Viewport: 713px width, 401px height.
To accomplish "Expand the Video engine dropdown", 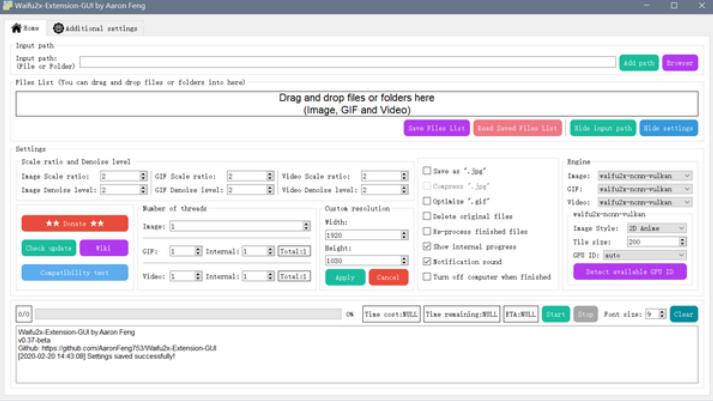I will 644,202.
